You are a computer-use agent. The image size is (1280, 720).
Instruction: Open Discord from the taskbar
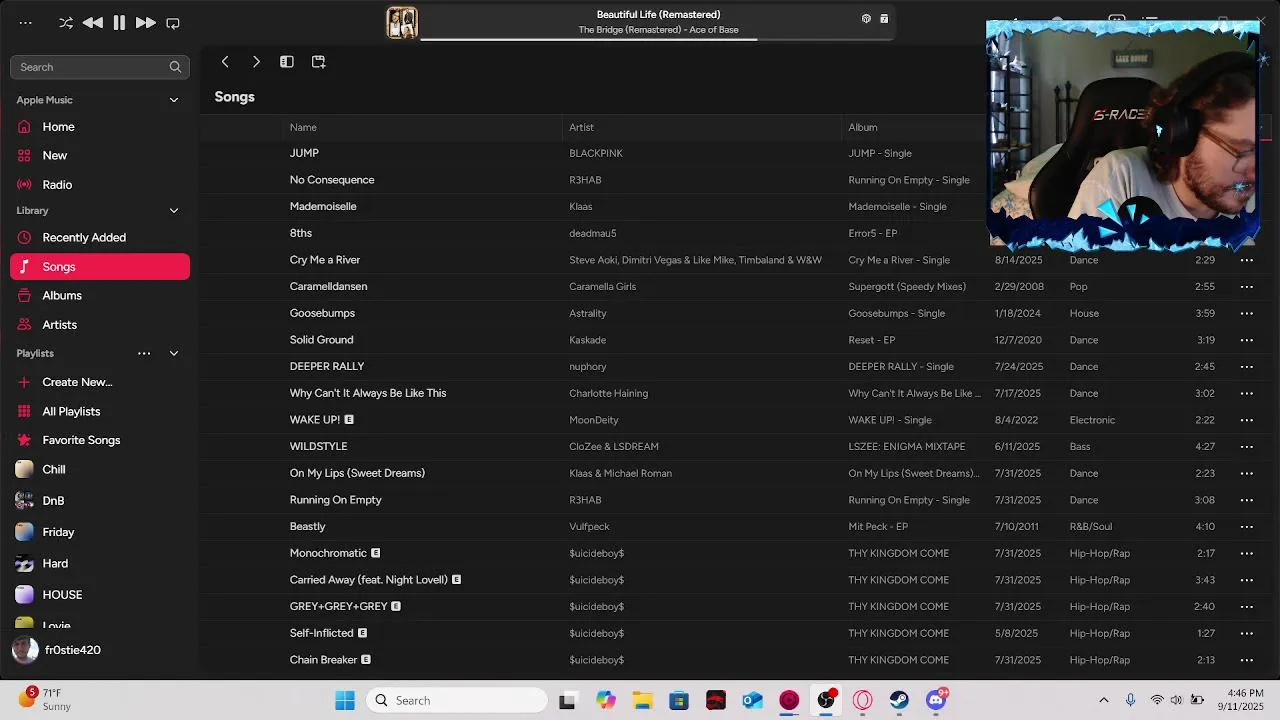(x=936, y=701)
